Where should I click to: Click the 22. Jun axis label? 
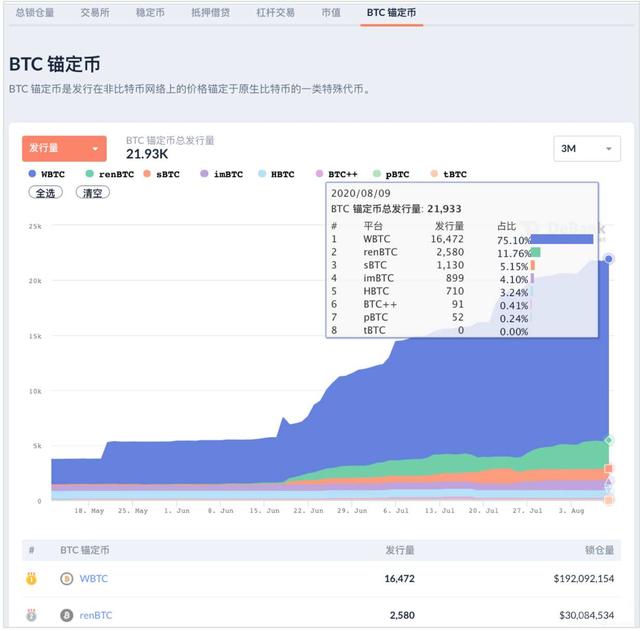pos(308,511)
